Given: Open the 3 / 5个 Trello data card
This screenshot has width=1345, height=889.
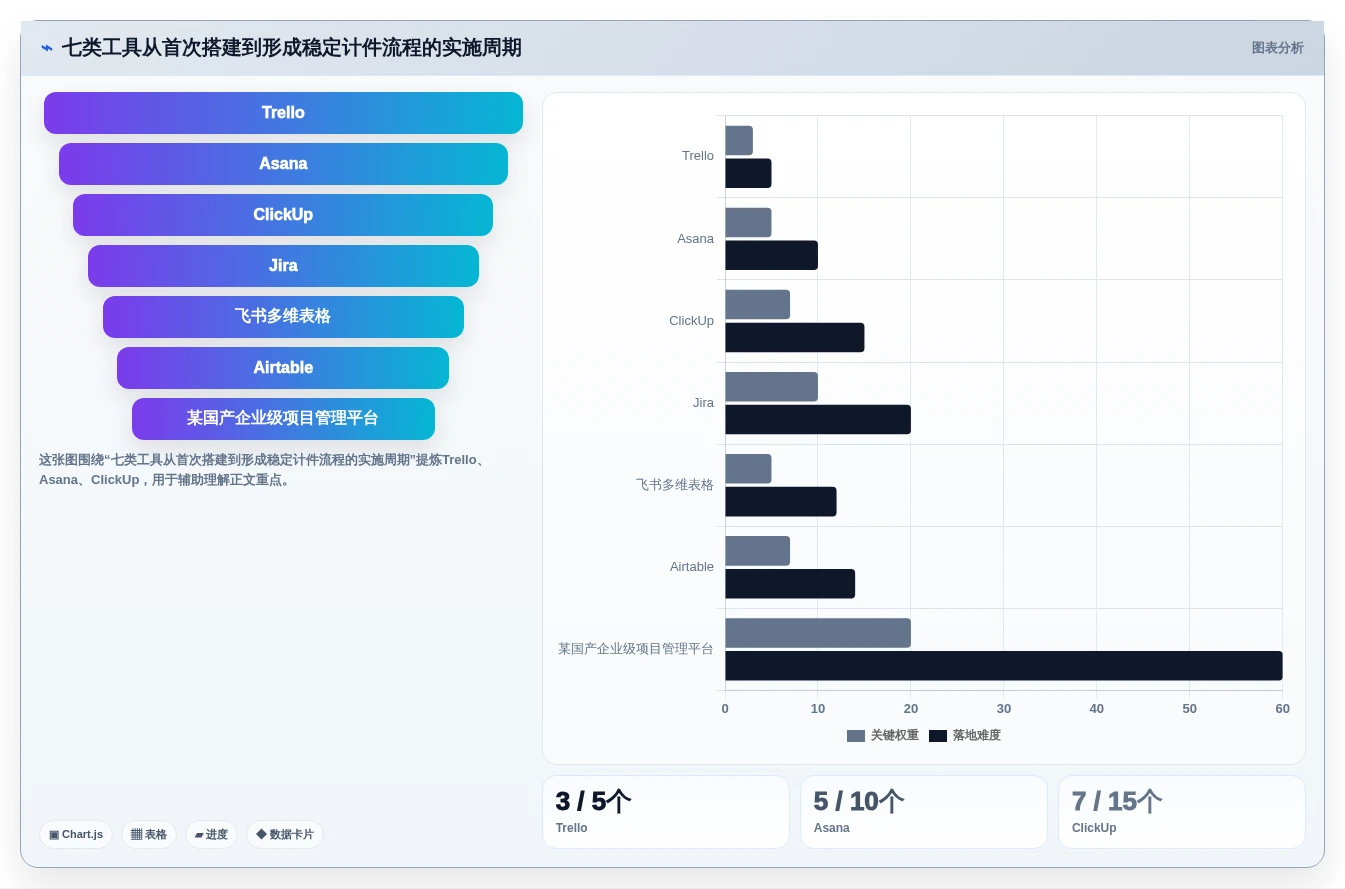Looking at the screenshot, I should 666,812.
